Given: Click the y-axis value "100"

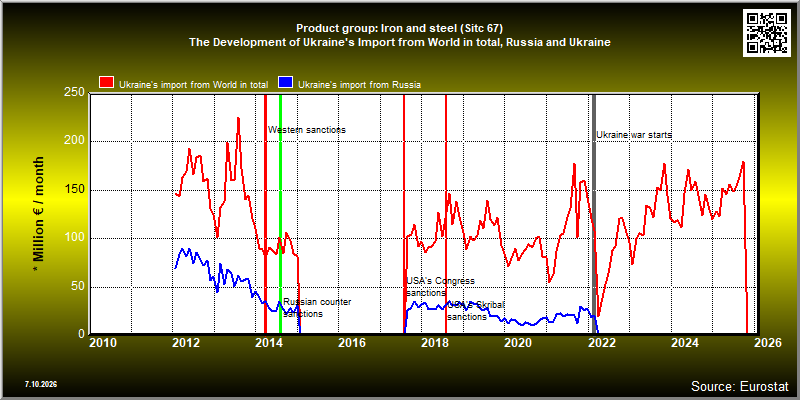Looking at the screenshot, I should (75, 238).
